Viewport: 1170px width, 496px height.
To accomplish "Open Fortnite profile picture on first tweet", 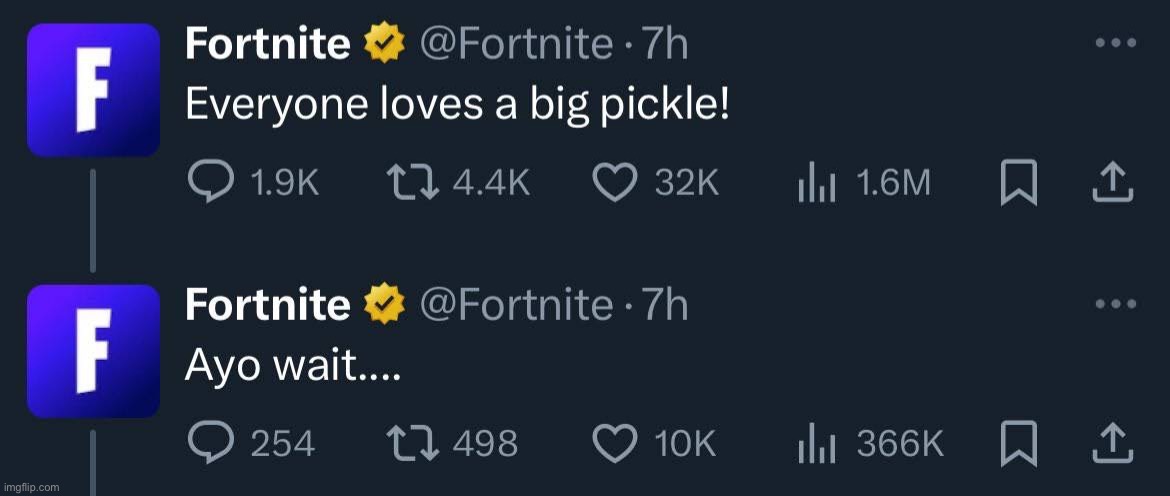I will point(93,90).
